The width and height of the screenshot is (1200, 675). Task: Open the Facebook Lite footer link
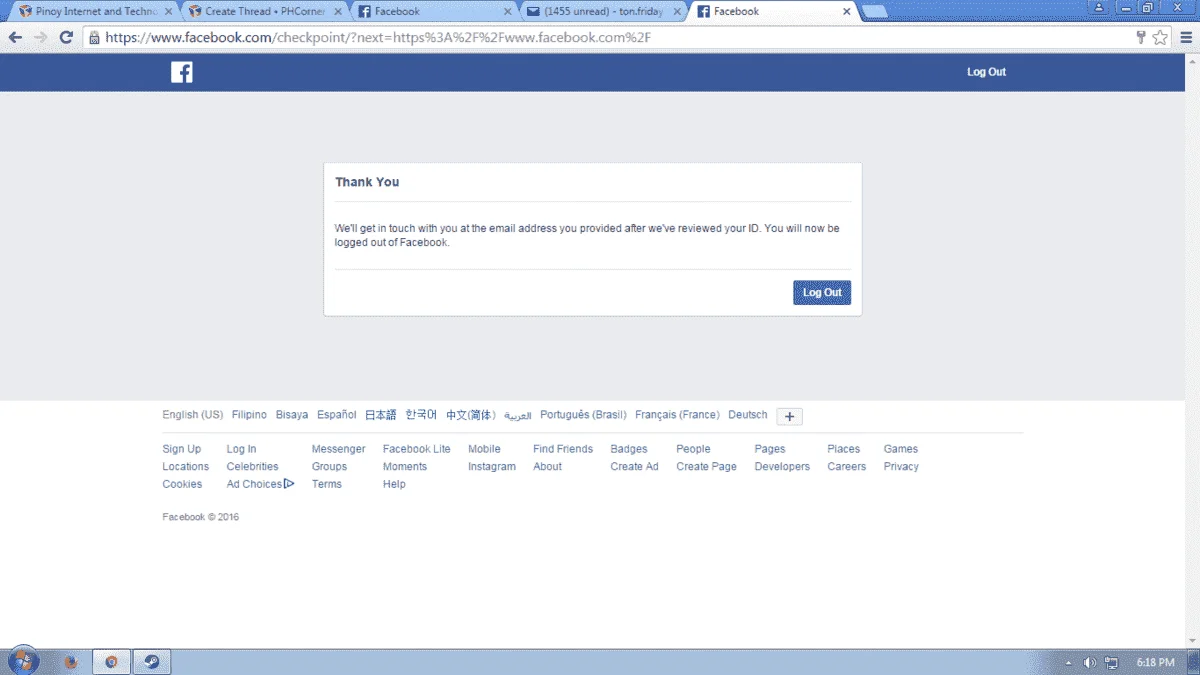(x=416, y=449)
